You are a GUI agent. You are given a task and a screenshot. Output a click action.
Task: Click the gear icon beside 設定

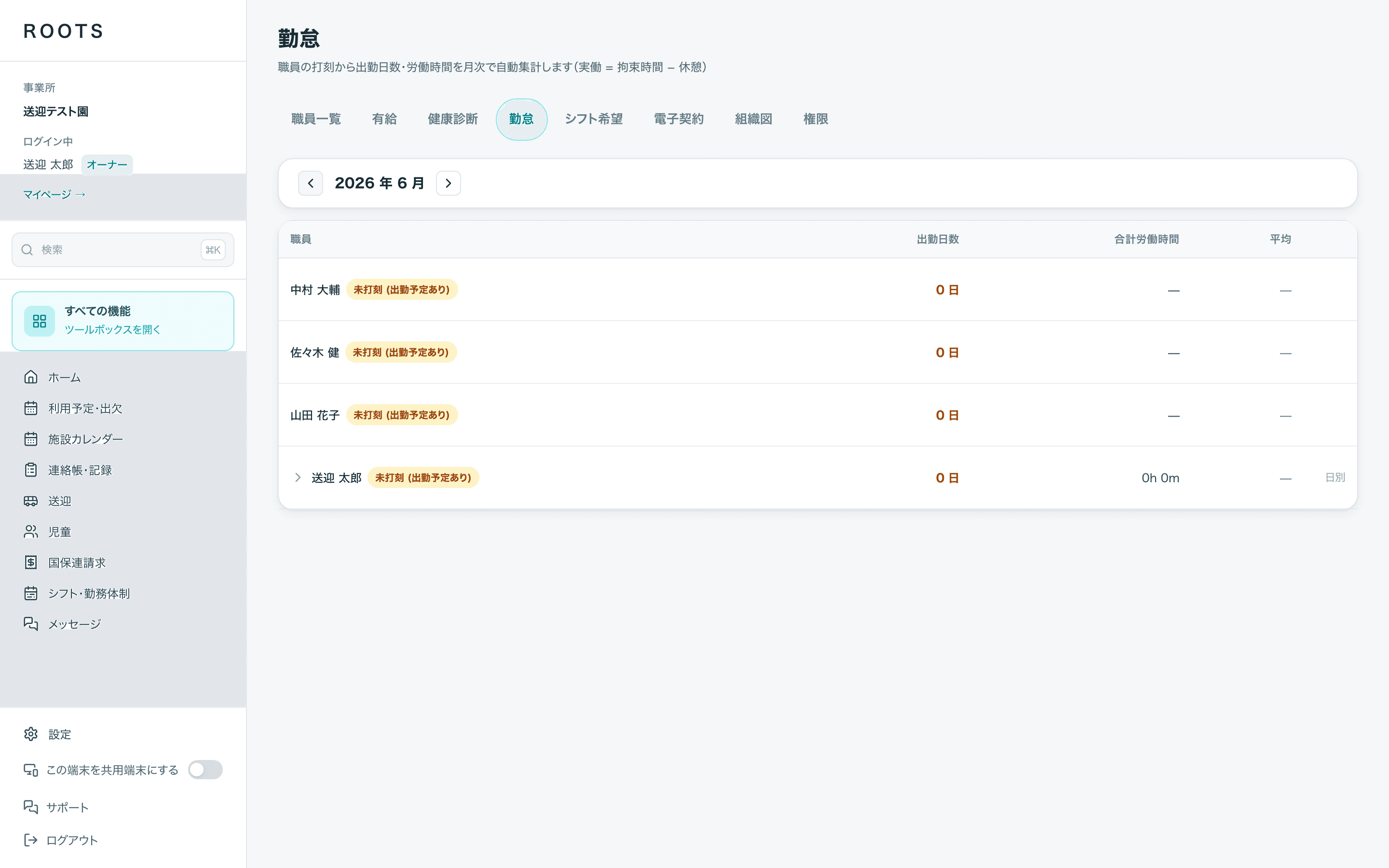[x=31, y=734]
